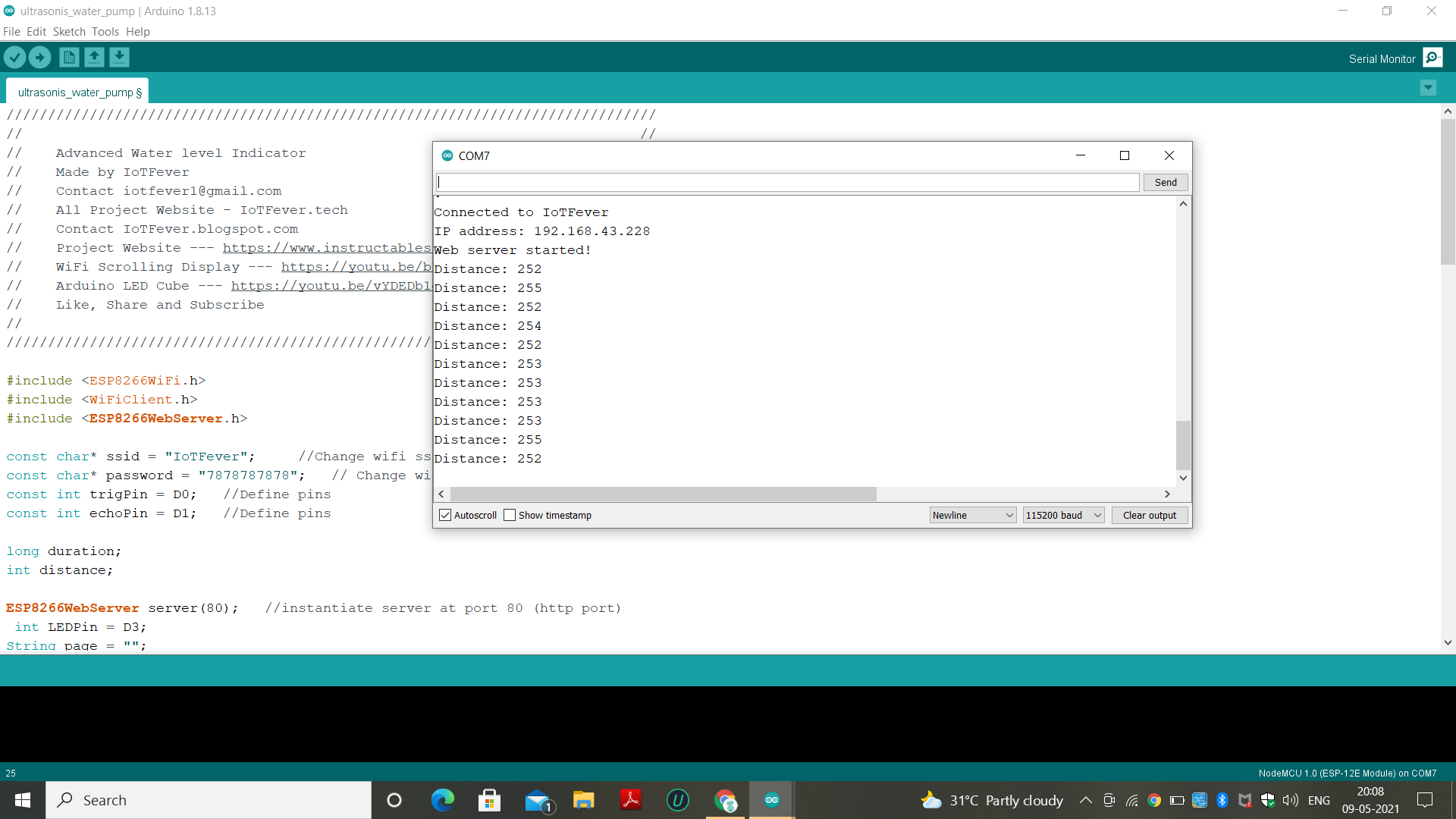
Task: Click the Windows Start button
Action: (23, 800)
